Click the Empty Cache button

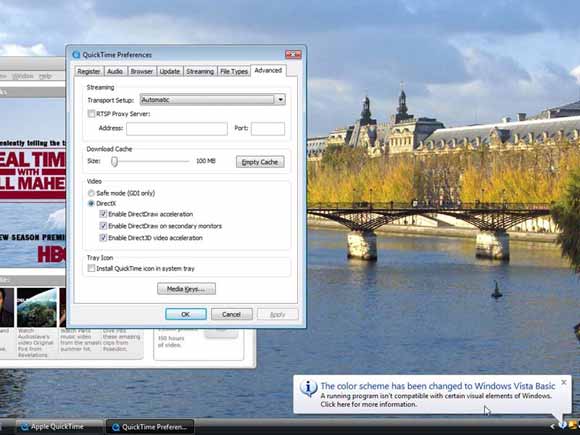tap(260, 162)
